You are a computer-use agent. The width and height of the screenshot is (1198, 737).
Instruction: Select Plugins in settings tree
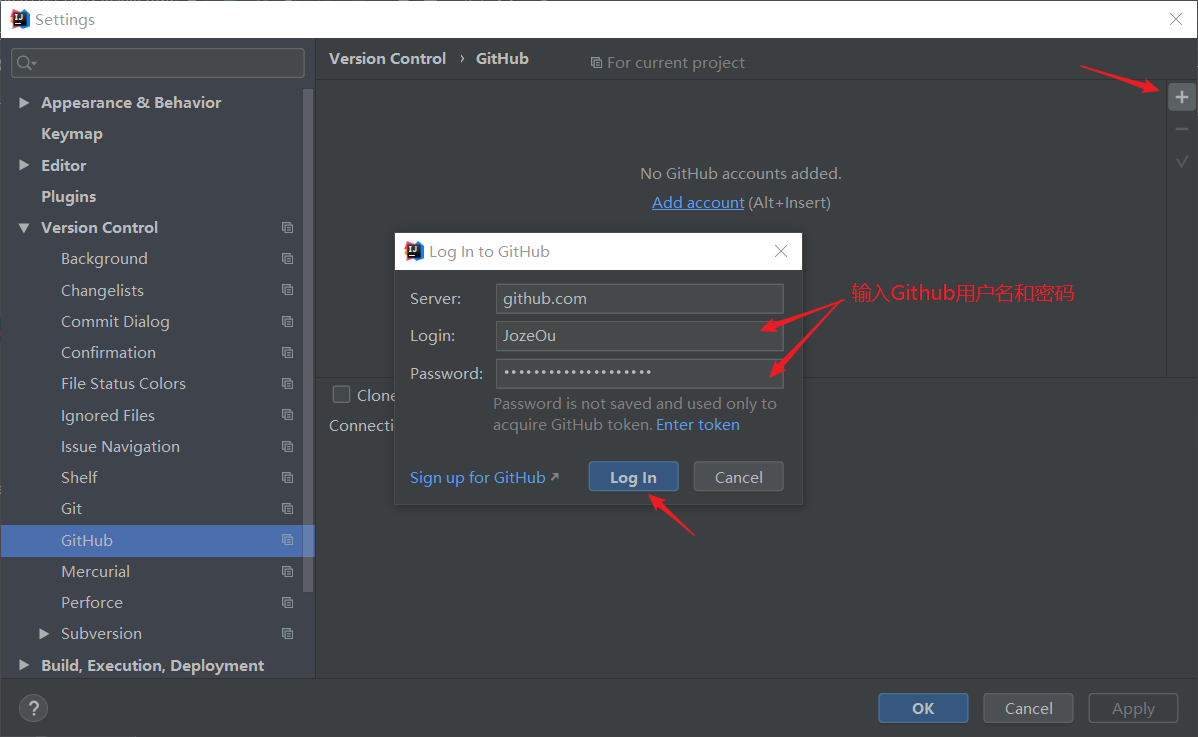[x=69, y=196]
